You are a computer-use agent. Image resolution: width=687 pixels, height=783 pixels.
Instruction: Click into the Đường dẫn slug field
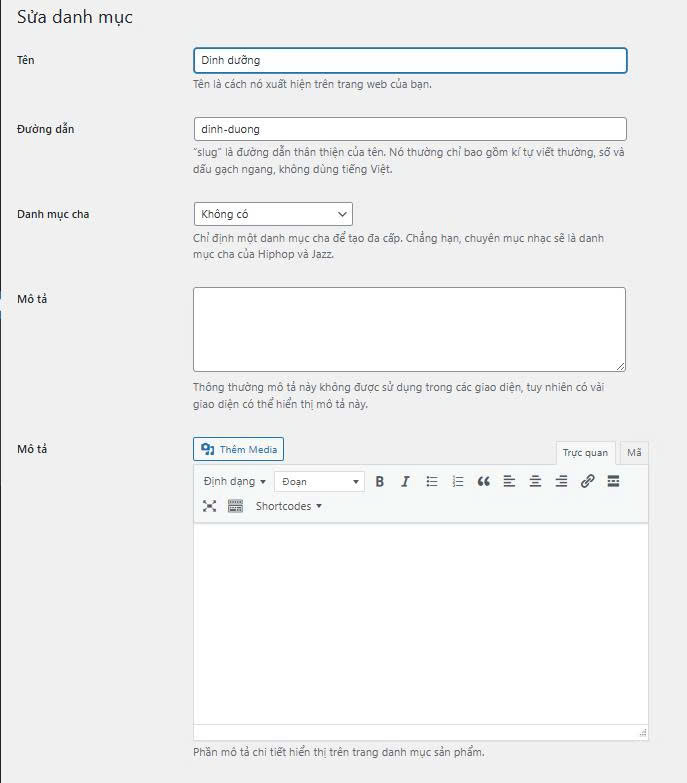410,129
